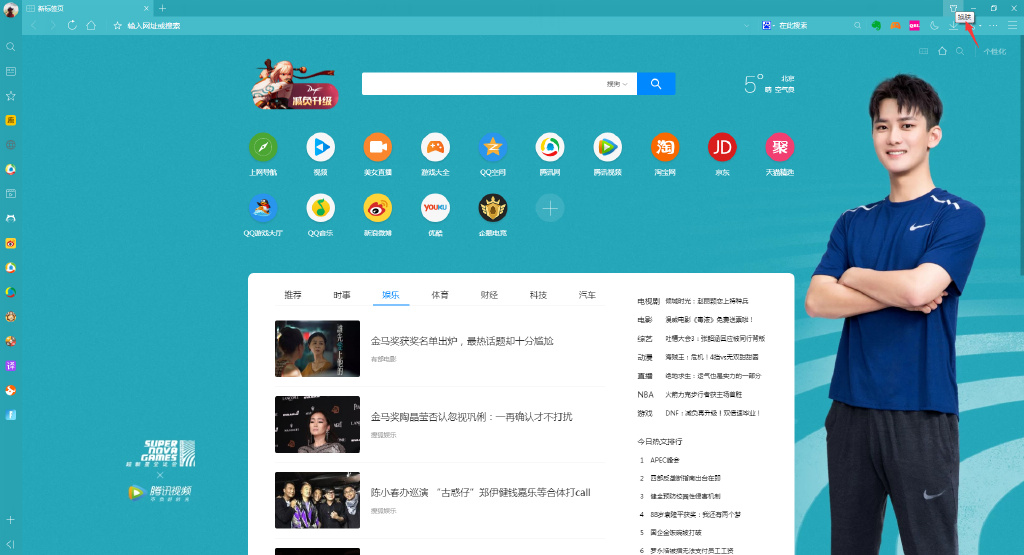Viewport: 1024px width, 555px height.
Task: Switch to 财经 news tab
Action: (489, 295)
